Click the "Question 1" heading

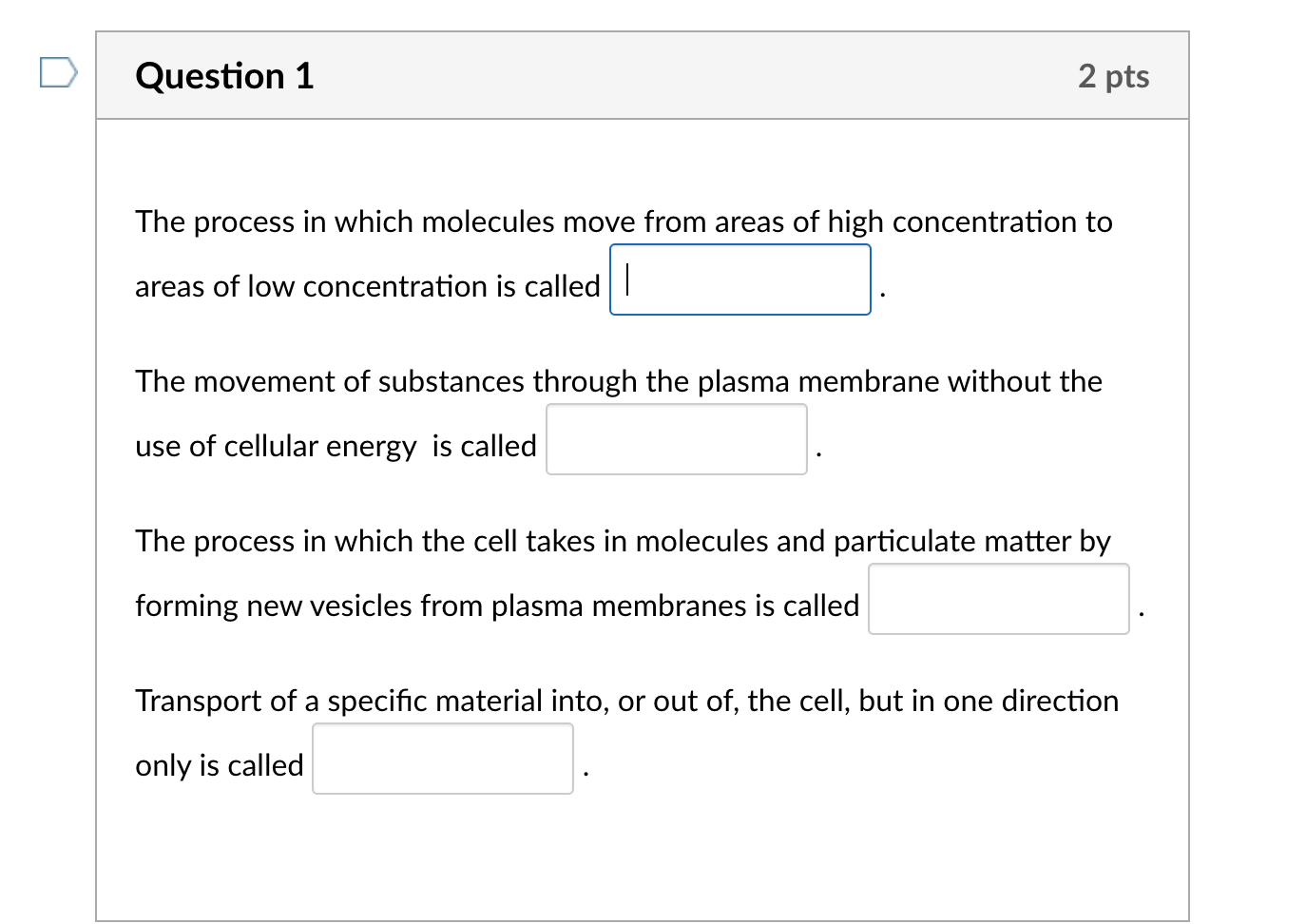(224, 76)
